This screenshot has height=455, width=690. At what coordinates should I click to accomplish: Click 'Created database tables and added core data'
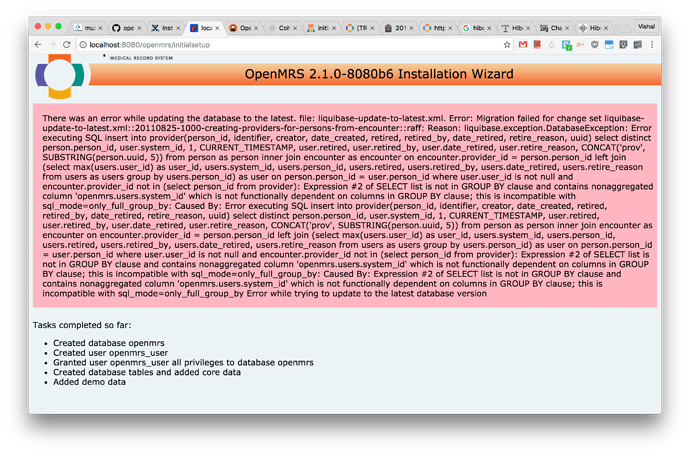[147, 372]
